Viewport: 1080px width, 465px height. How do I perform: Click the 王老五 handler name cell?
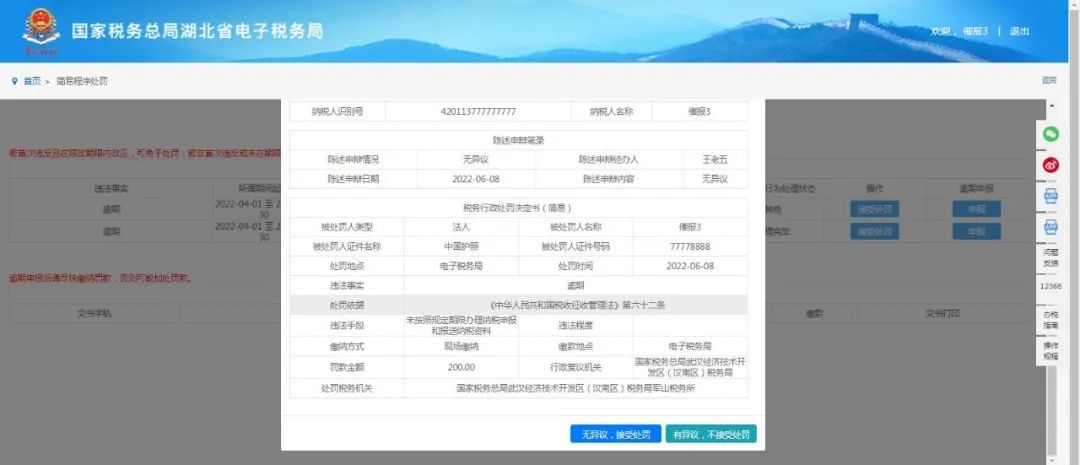[x=714, y=160]
